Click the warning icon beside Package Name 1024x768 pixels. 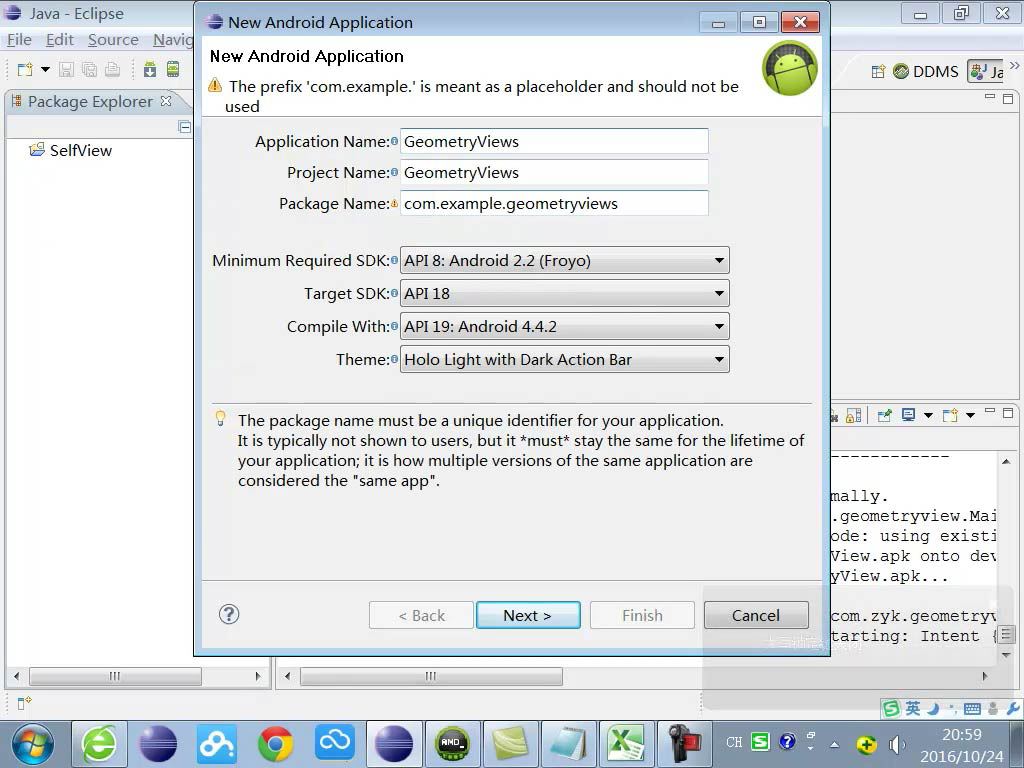tap(394, 203)
